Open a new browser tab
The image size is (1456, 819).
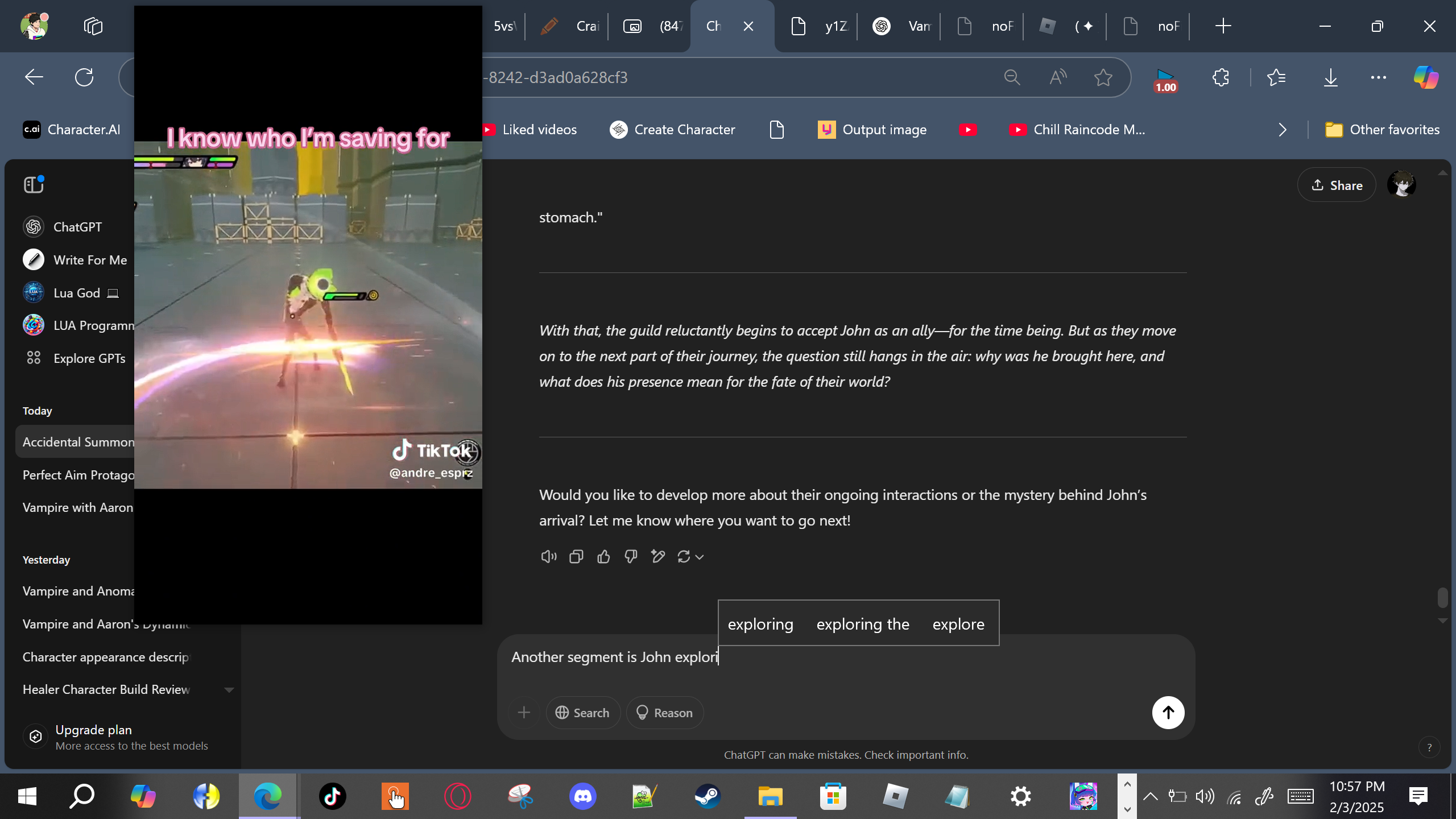pyautogui.click(x=1223, y=26)
